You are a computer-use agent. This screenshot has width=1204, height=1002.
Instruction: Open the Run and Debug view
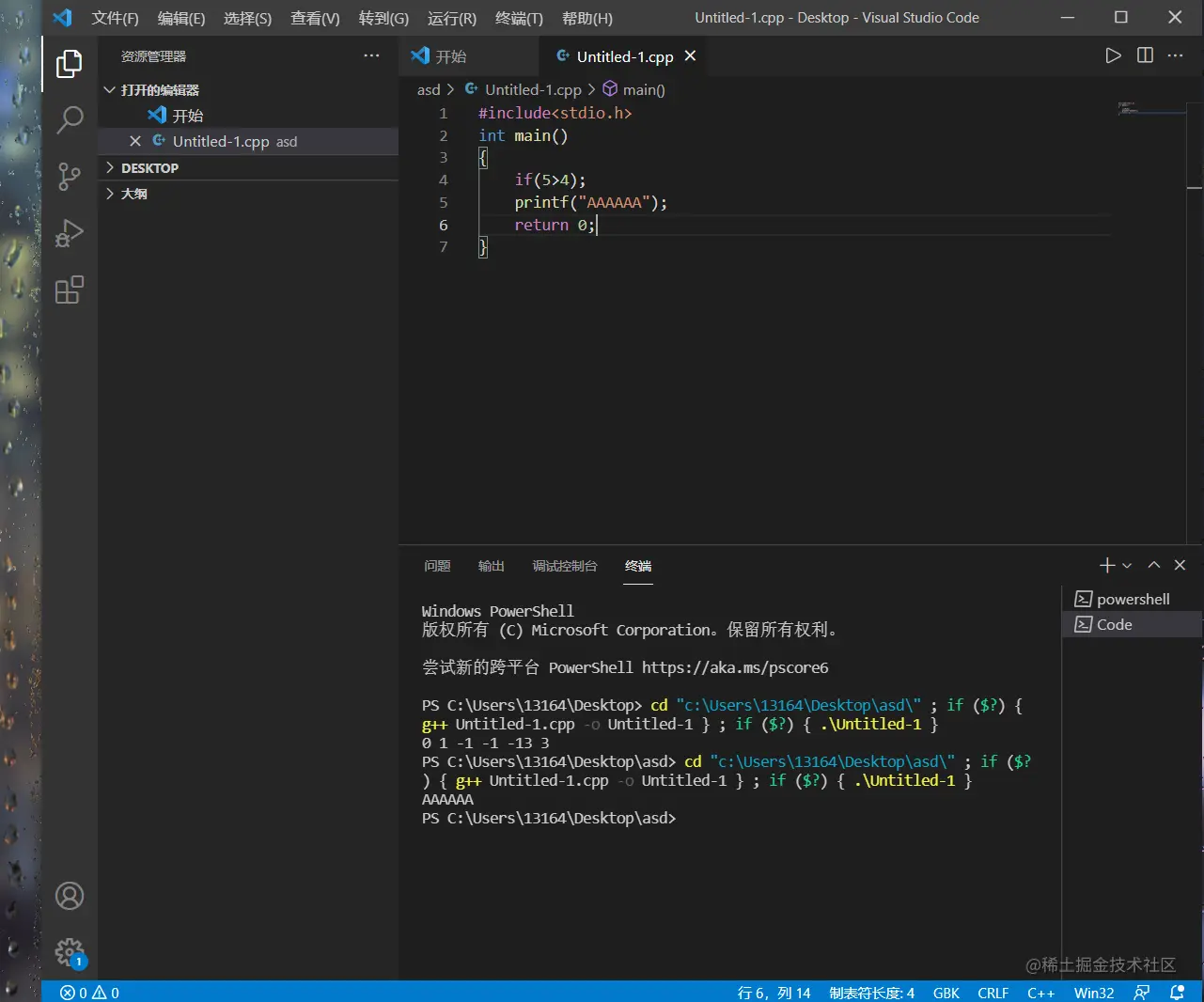click(70, 233)
